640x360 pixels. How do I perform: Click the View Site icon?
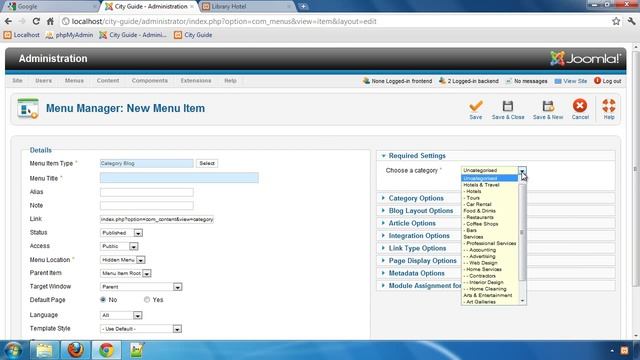point(558,81)
